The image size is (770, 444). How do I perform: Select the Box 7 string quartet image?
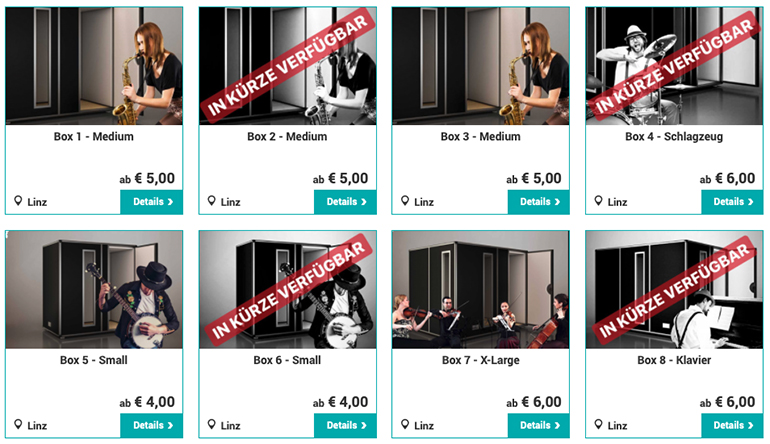pyautogui.click(x=481, y=290)
